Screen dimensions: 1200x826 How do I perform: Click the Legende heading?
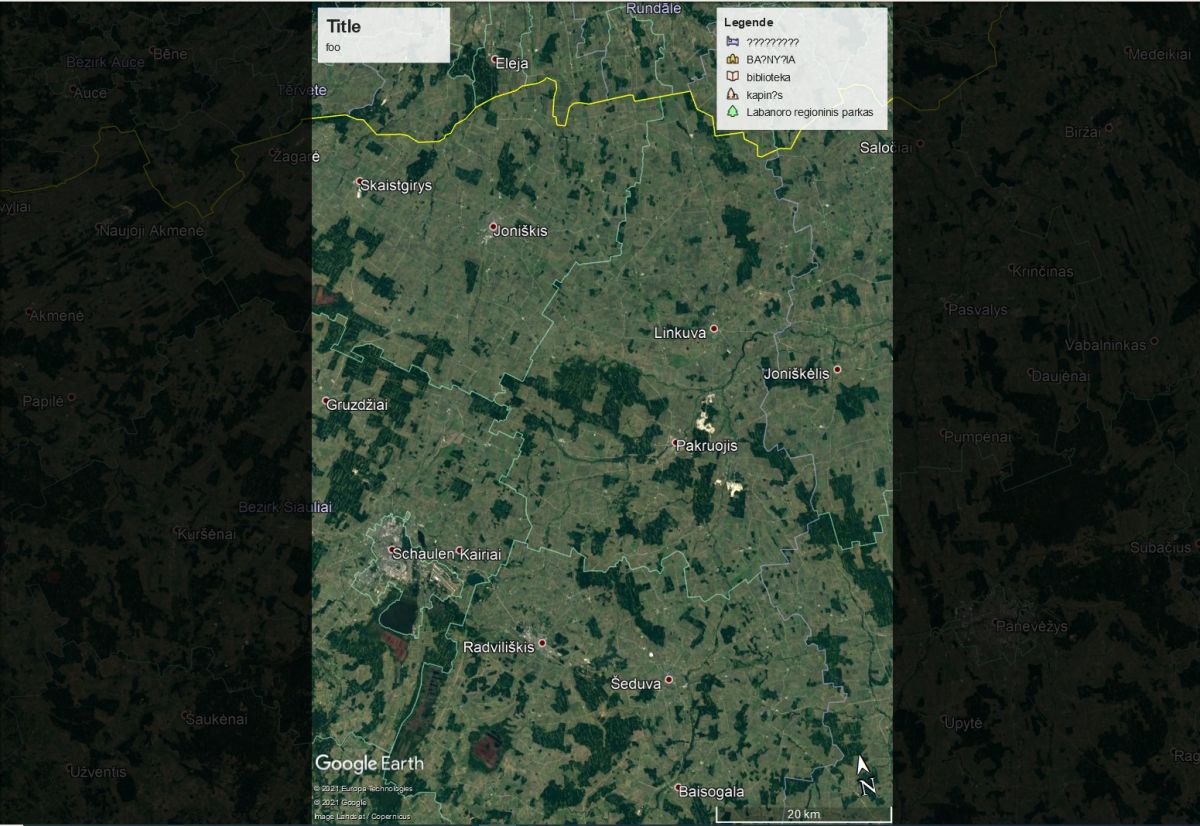coord(749,22)
